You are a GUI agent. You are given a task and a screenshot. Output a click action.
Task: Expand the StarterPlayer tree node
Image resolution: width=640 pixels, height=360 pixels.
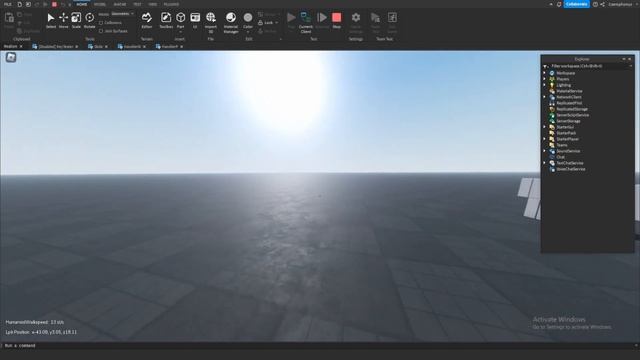tap(544, 139)
